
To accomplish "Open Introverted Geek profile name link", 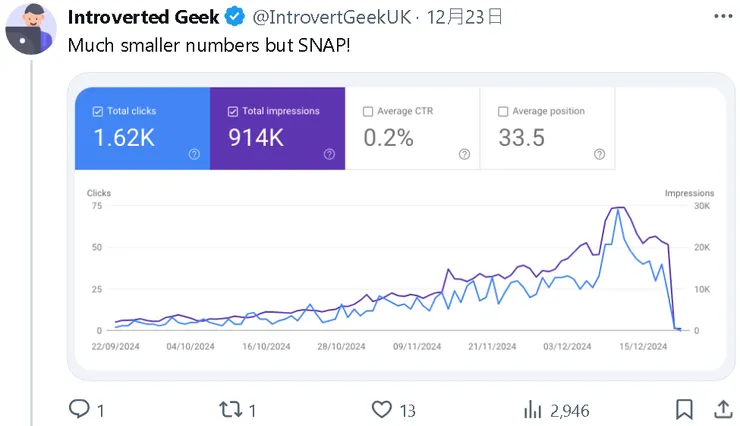I will coord(143,17).
